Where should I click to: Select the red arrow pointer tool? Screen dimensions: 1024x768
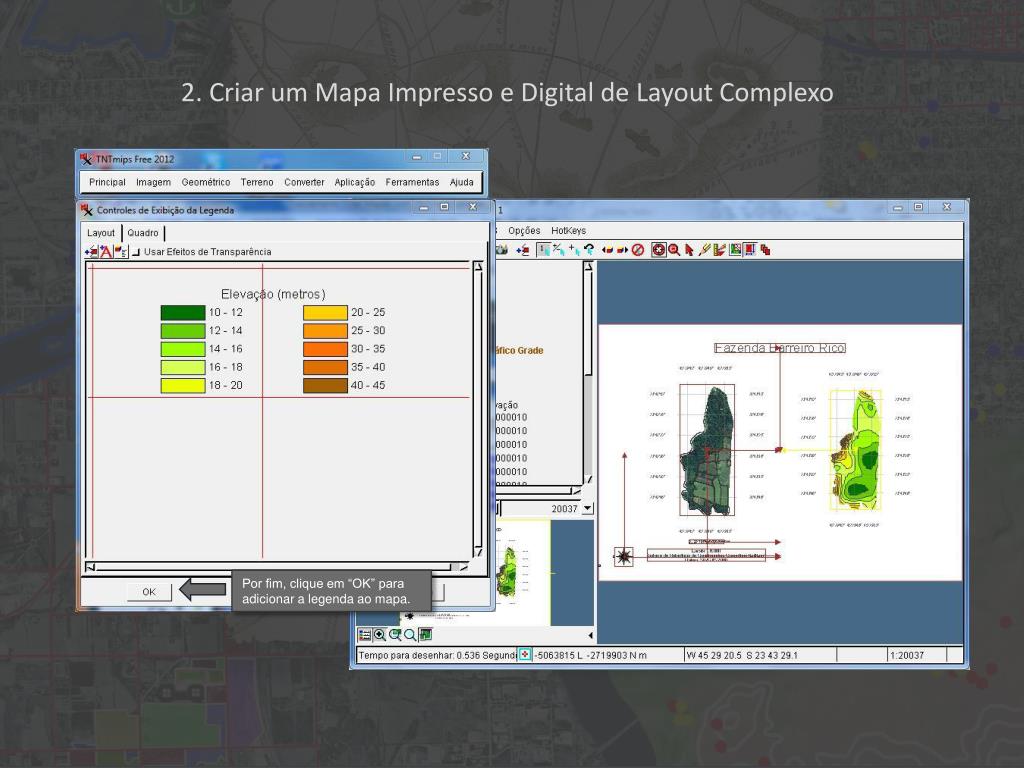coord(689,250)
